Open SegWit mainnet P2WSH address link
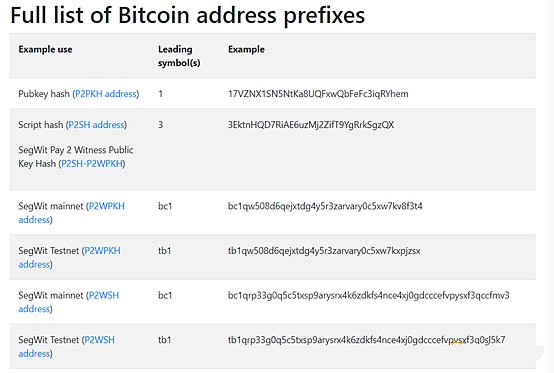Image resolution: width=554 pixels, height=373 pixels. (69, 302)
